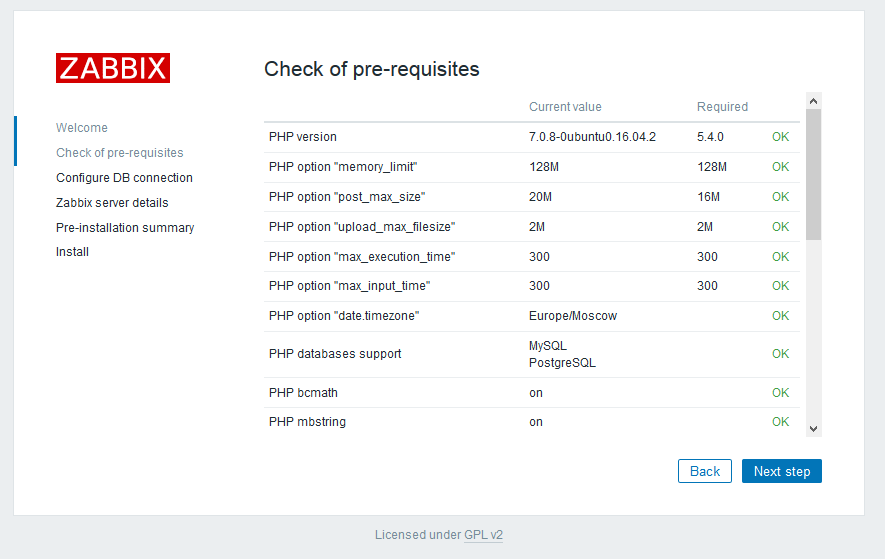Click the PHP databases support row label
The height and width of the screenshot is (559, 885).
click(x=335, y=353)
